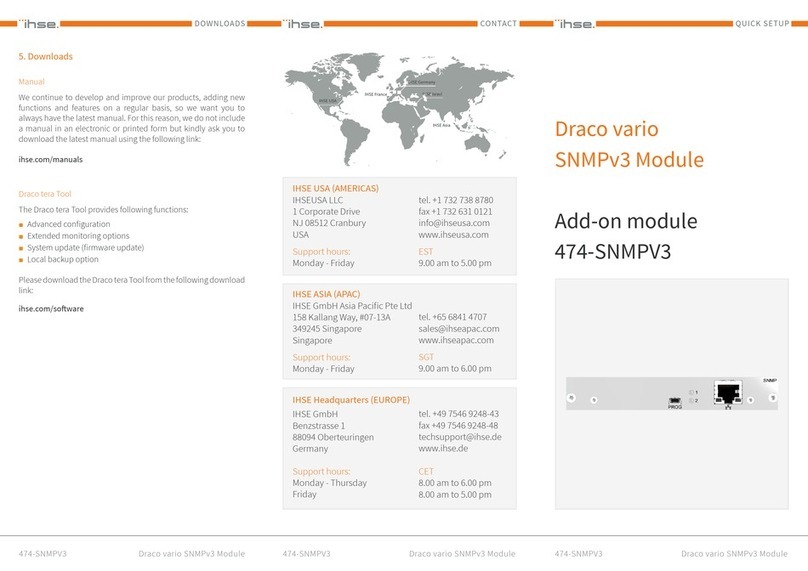Click the 'CET' time zone label
Viewport: 808px width, 571px height.
point(426,471)
